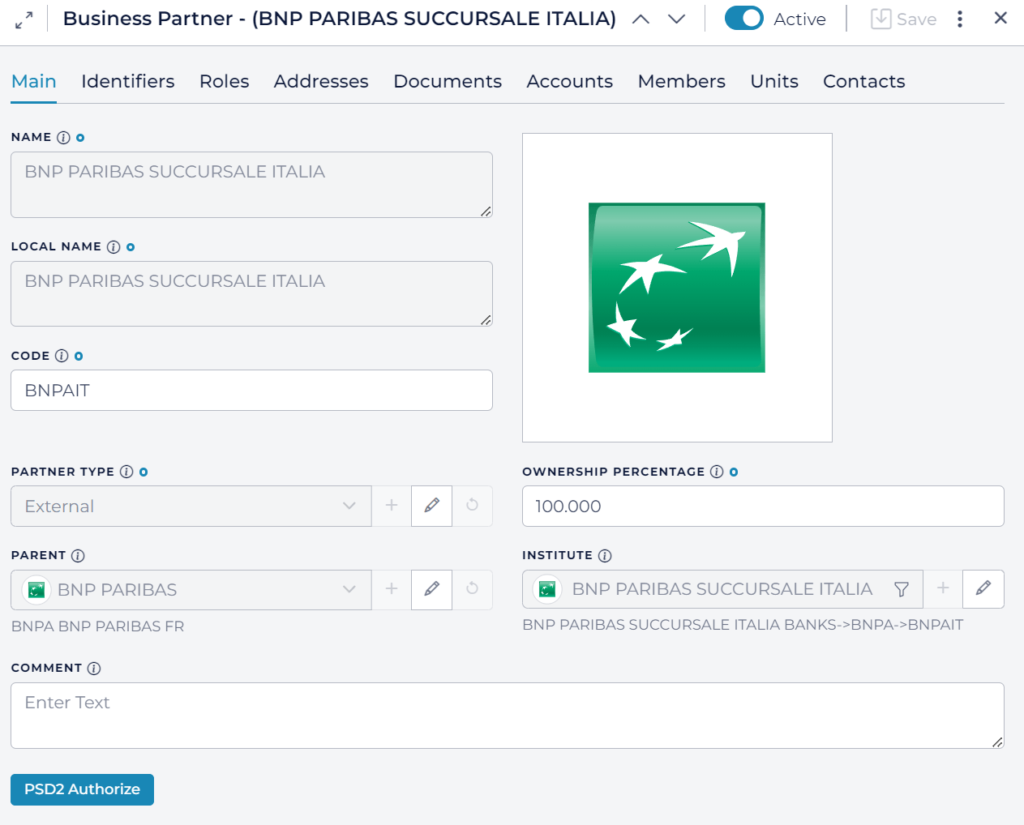Open the three-dot kebab menu
The width and height of the screenshot is (1024, 825).
click(959, 18)
